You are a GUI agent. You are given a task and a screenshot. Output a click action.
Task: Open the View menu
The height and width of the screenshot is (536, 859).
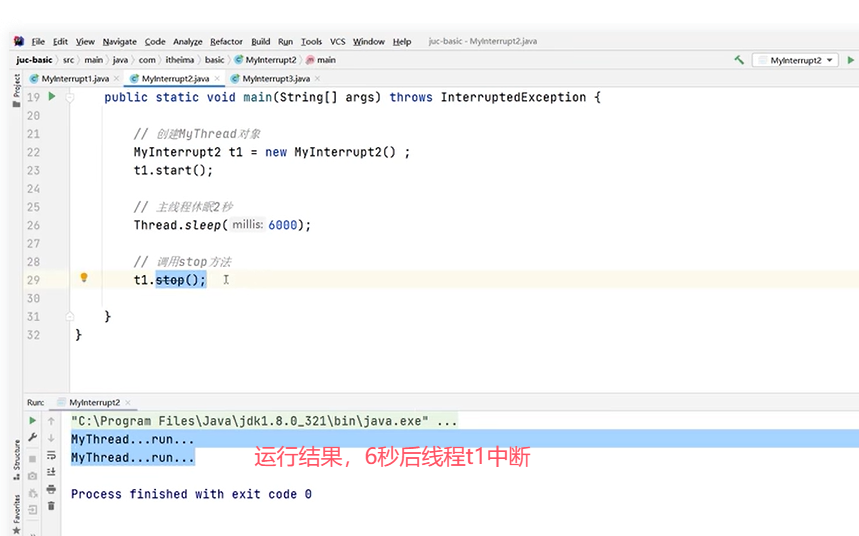(85, 42)
